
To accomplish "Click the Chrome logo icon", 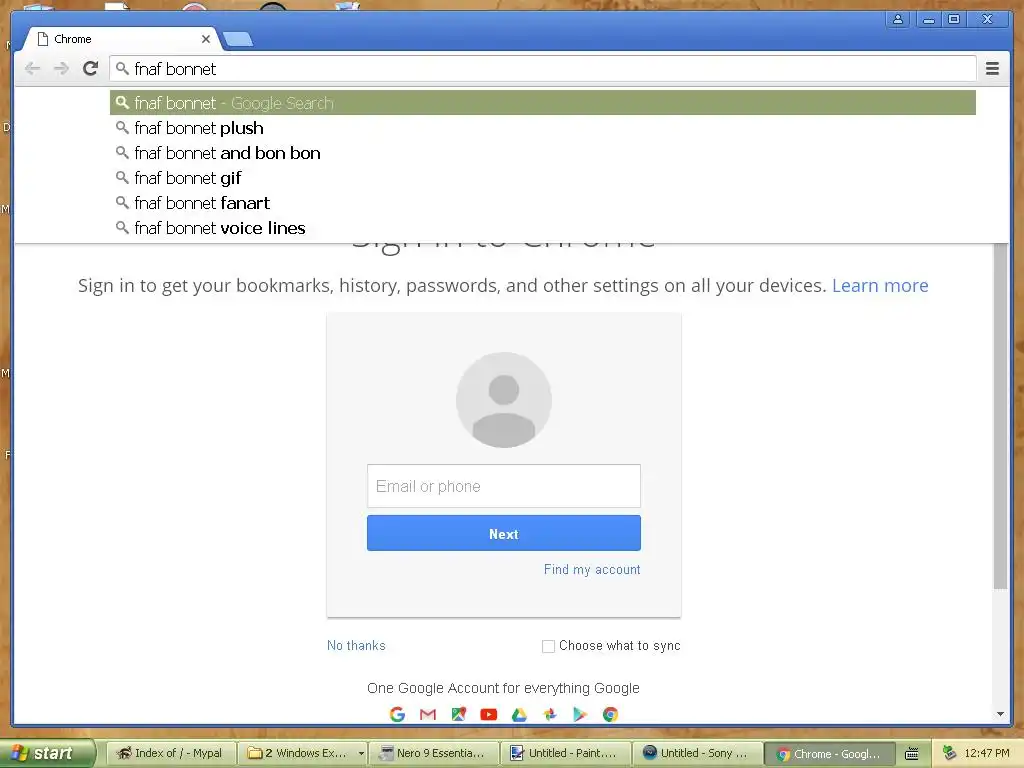I will tap(611, 714).
